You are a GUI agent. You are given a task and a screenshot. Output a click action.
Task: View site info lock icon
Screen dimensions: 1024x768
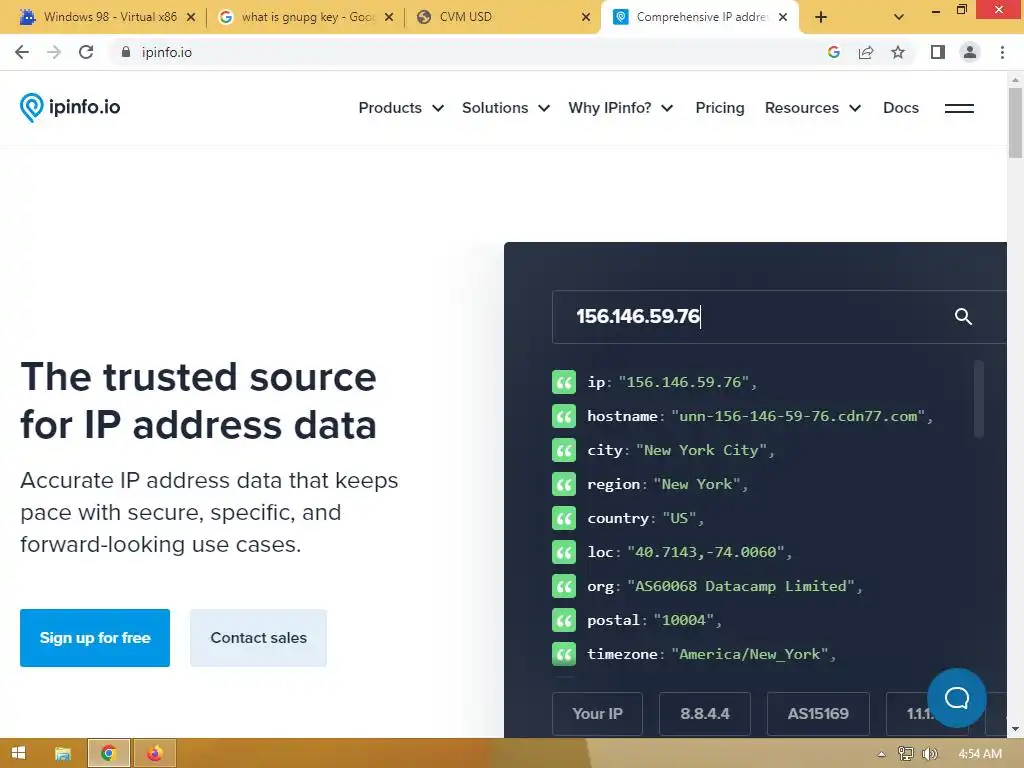click(126, 52)
